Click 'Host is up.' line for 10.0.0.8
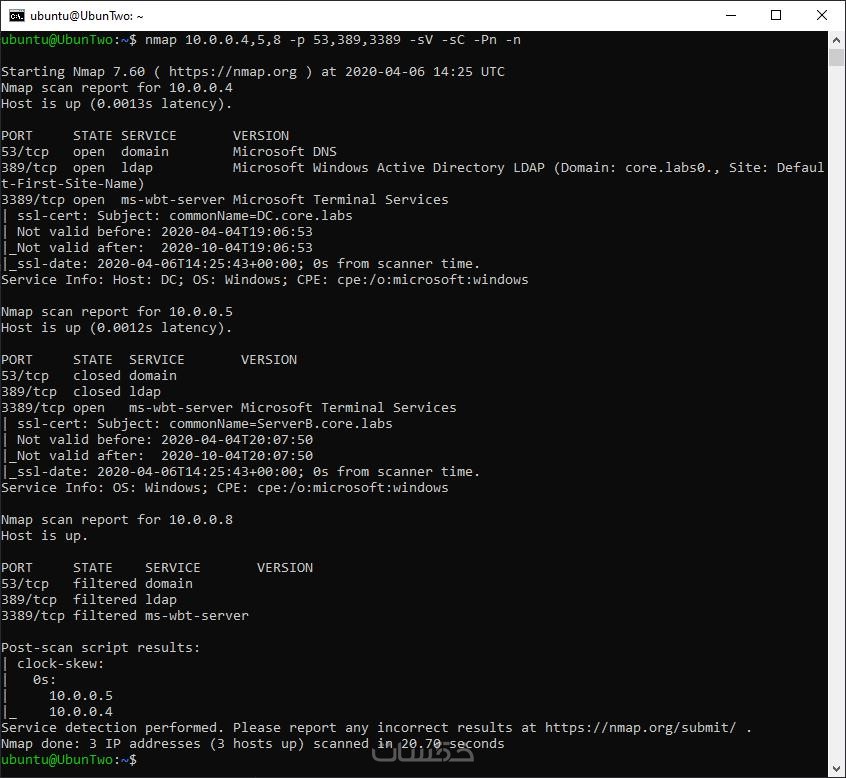The width and height of the screenshot is (846, 778). 44,536
